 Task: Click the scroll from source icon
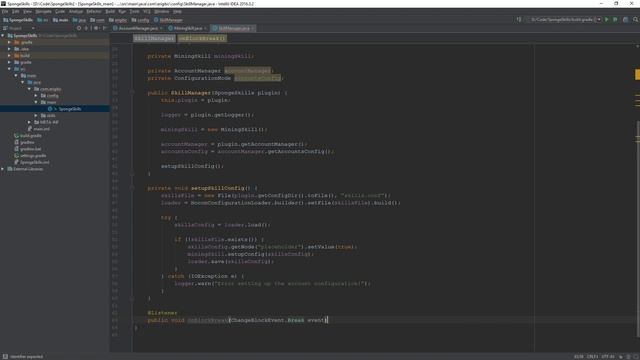pos(79,28)
